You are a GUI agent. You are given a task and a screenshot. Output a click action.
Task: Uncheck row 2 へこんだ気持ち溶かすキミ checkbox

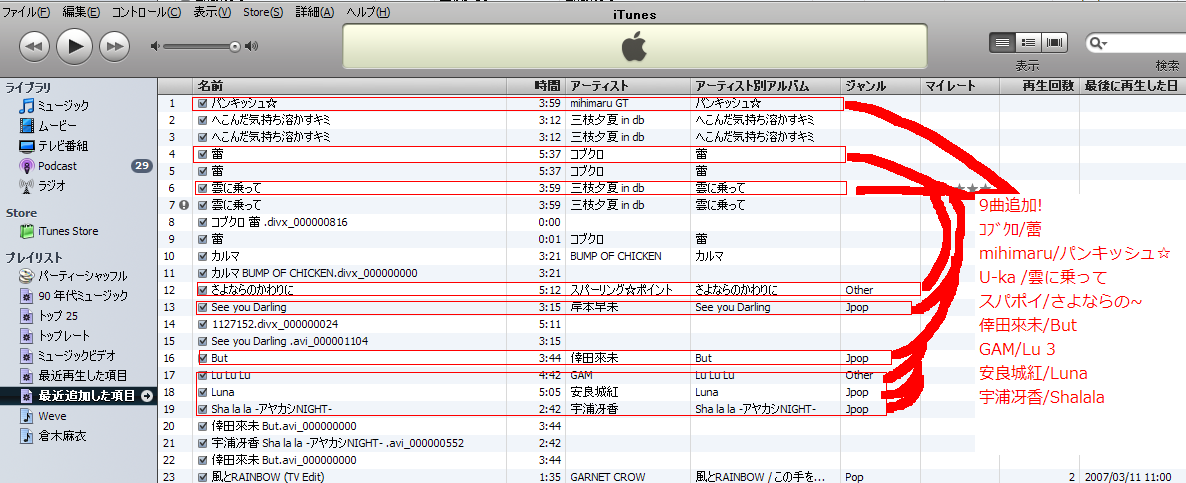202,119
